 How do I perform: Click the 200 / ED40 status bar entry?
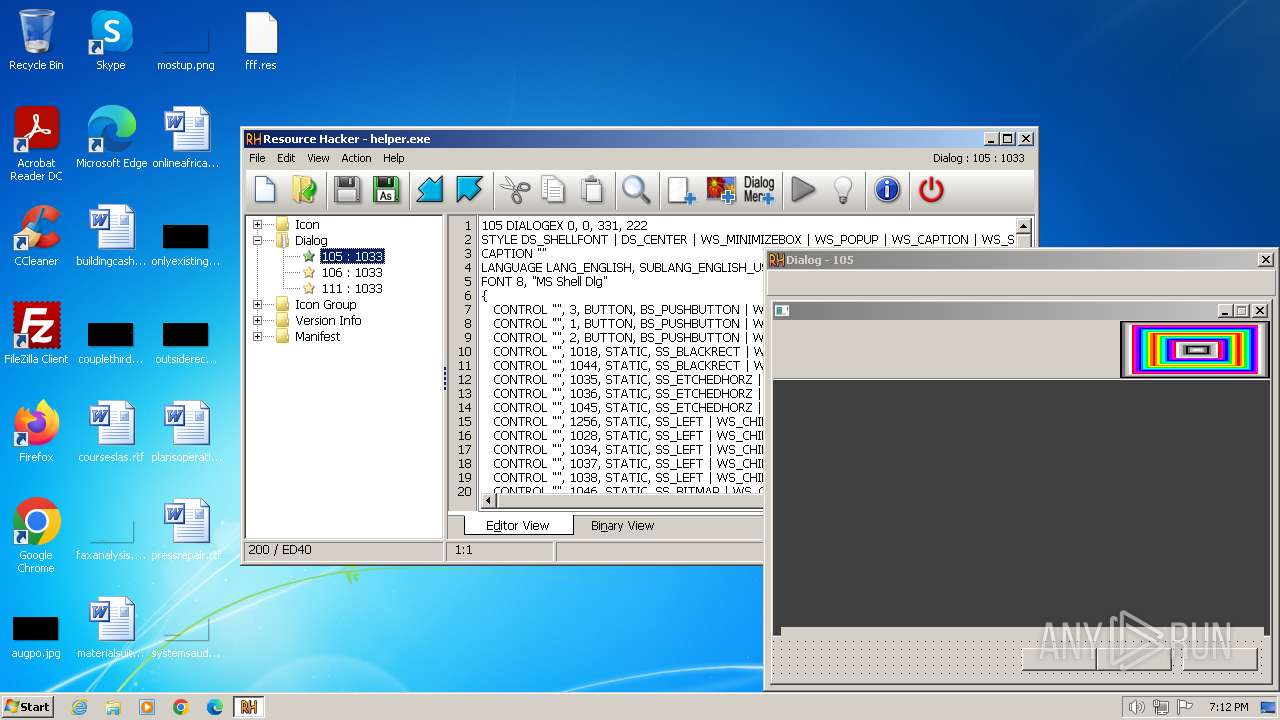click(x=344, y=550)
